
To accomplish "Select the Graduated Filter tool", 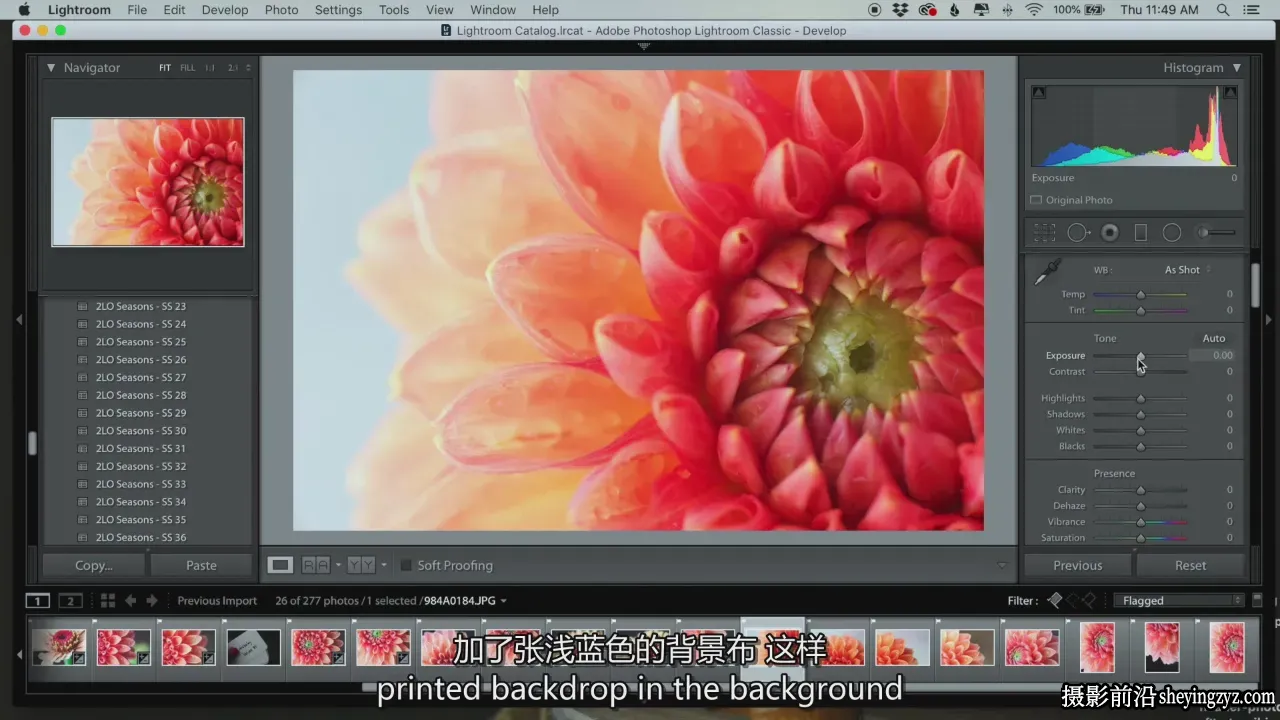I will click(x=1140, y=232).
